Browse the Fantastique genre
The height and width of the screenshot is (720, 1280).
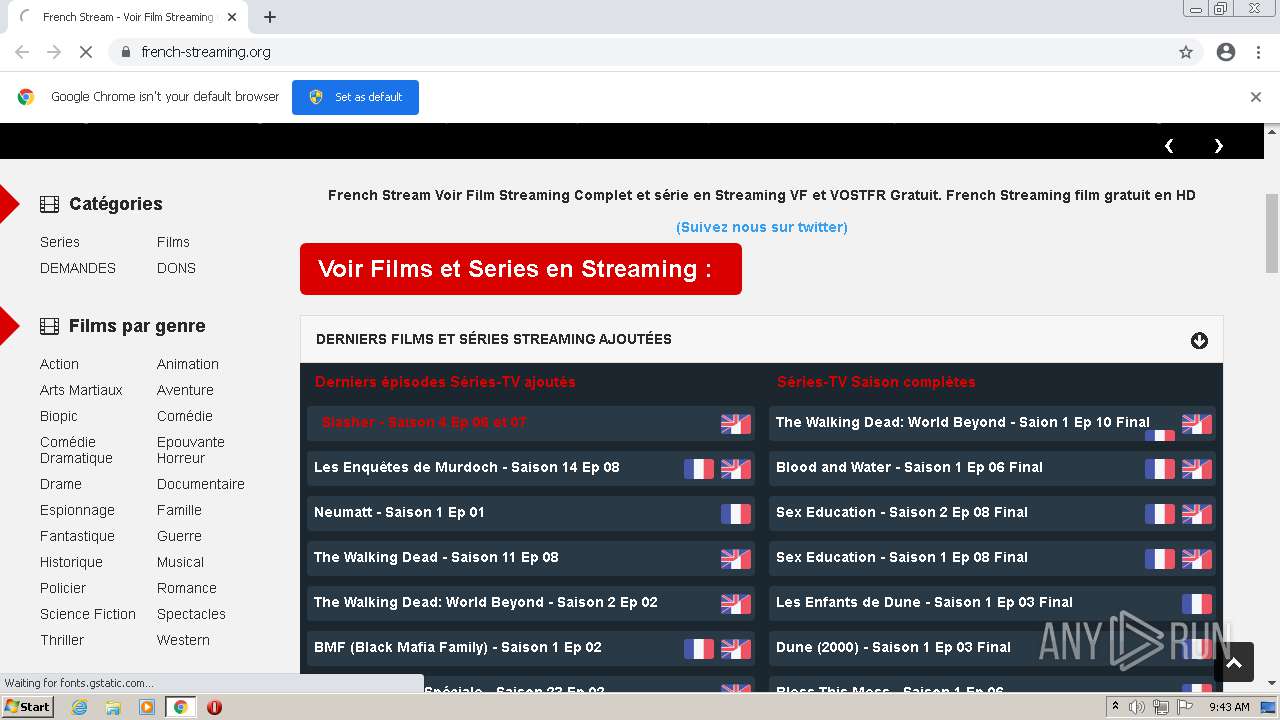pos(77,536)
